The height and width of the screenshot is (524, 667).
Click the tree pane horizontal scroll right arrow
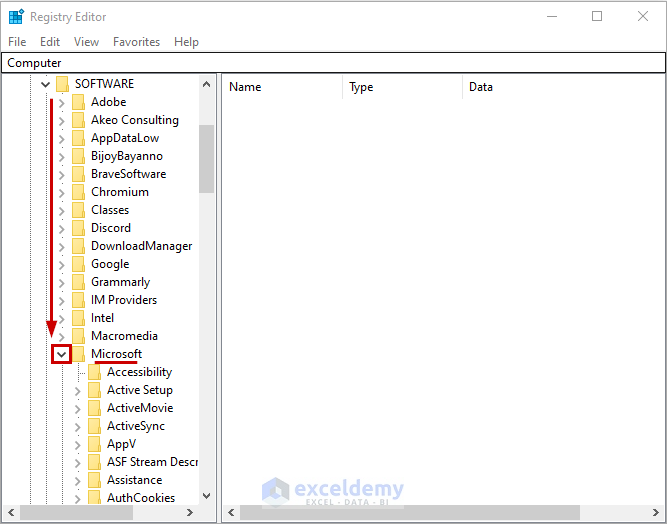[x=190, y=513]
